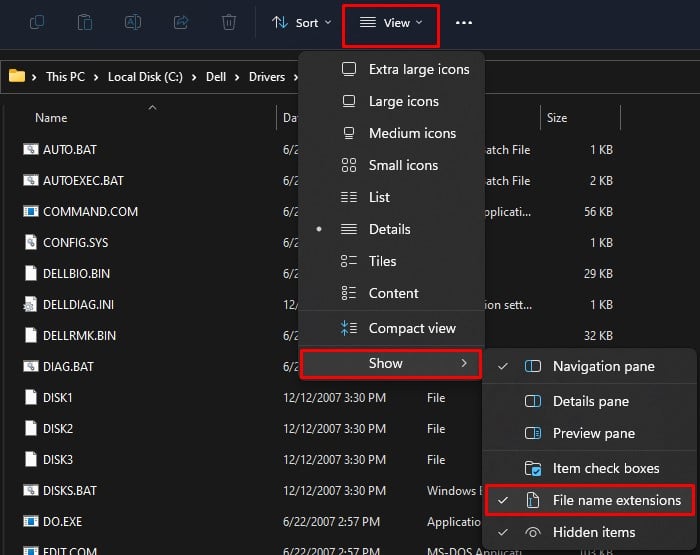Open the Sort dropdown
700x555 pixels.
pyautogui.click(x=301, y=22)
